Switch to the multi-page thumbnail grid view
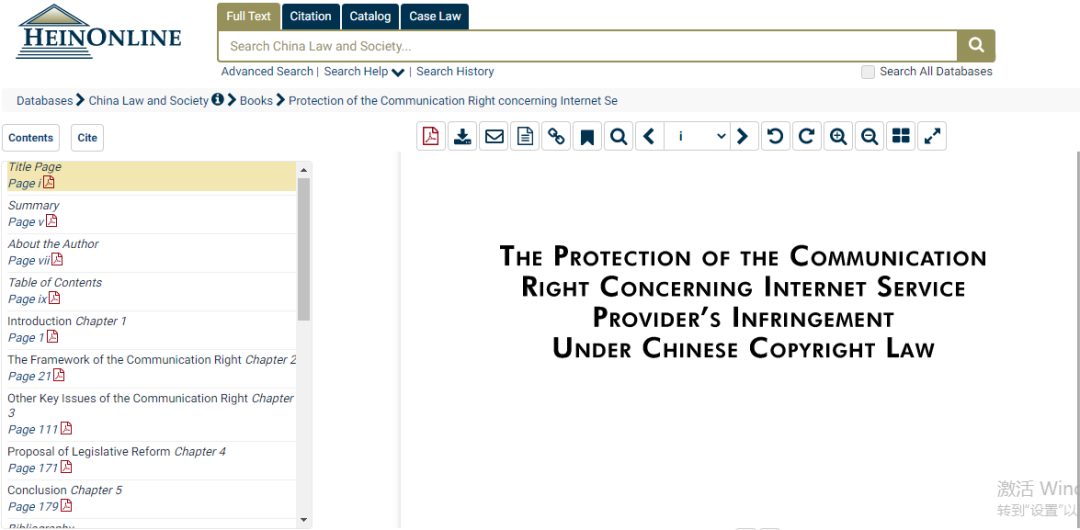1080x530 pixels. (901, 137)
